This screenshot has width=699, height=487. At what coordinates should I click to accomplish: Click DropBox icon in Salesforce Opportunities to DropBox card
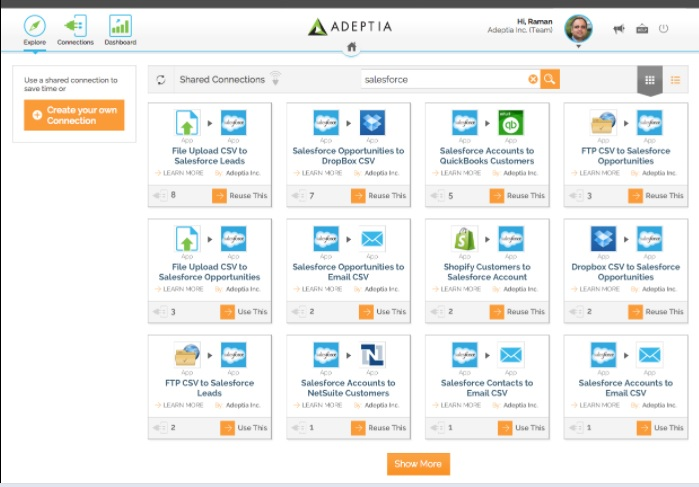[x=372, y=122]
